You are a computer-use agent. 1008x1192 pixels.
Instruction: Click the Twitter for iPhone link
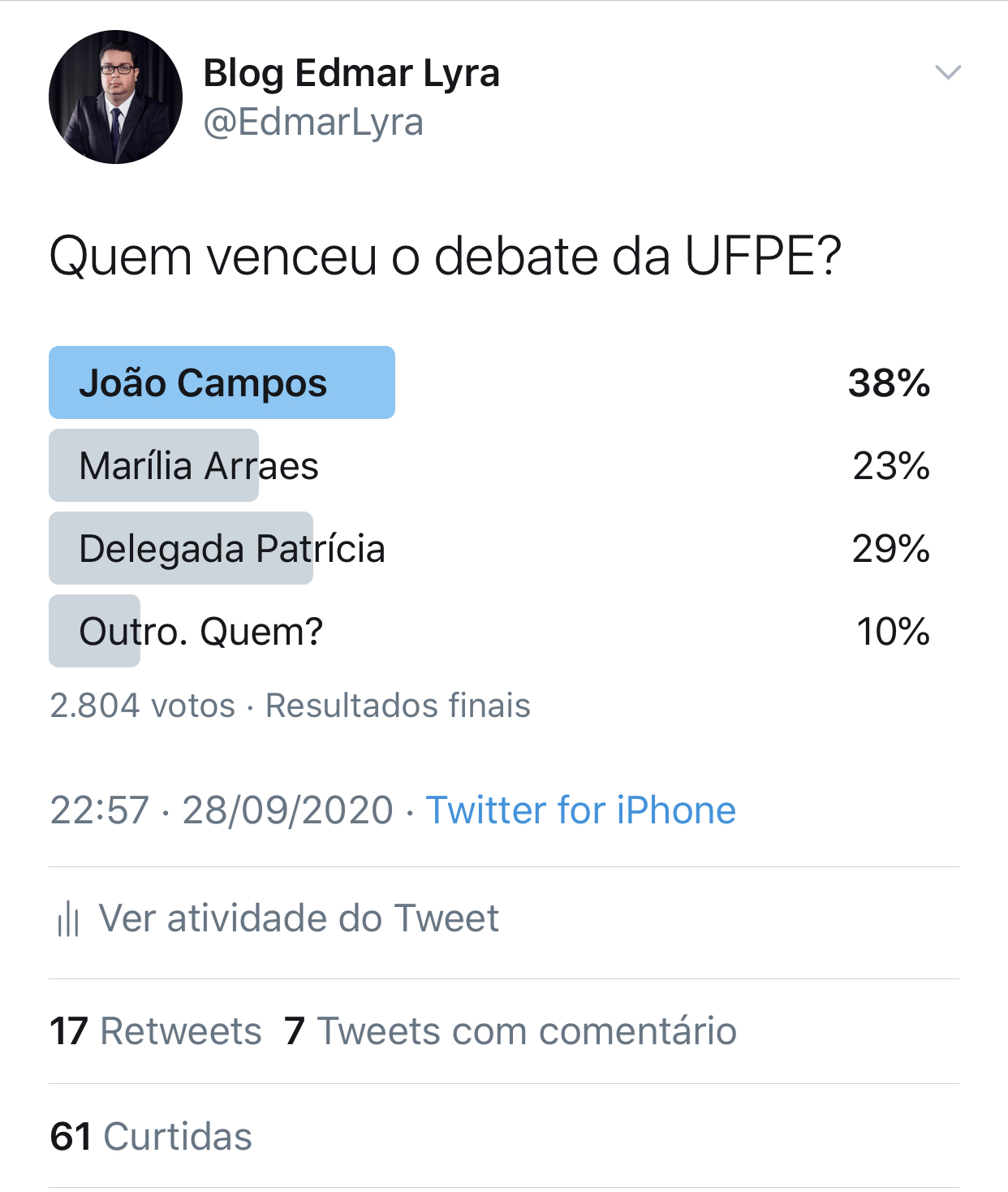coord(580,810)
